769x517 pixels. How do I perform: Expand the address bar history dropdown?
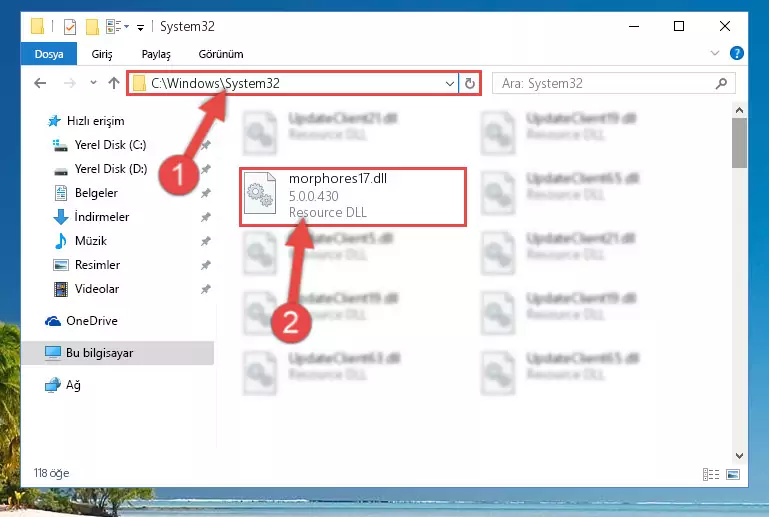coord(449,83)
